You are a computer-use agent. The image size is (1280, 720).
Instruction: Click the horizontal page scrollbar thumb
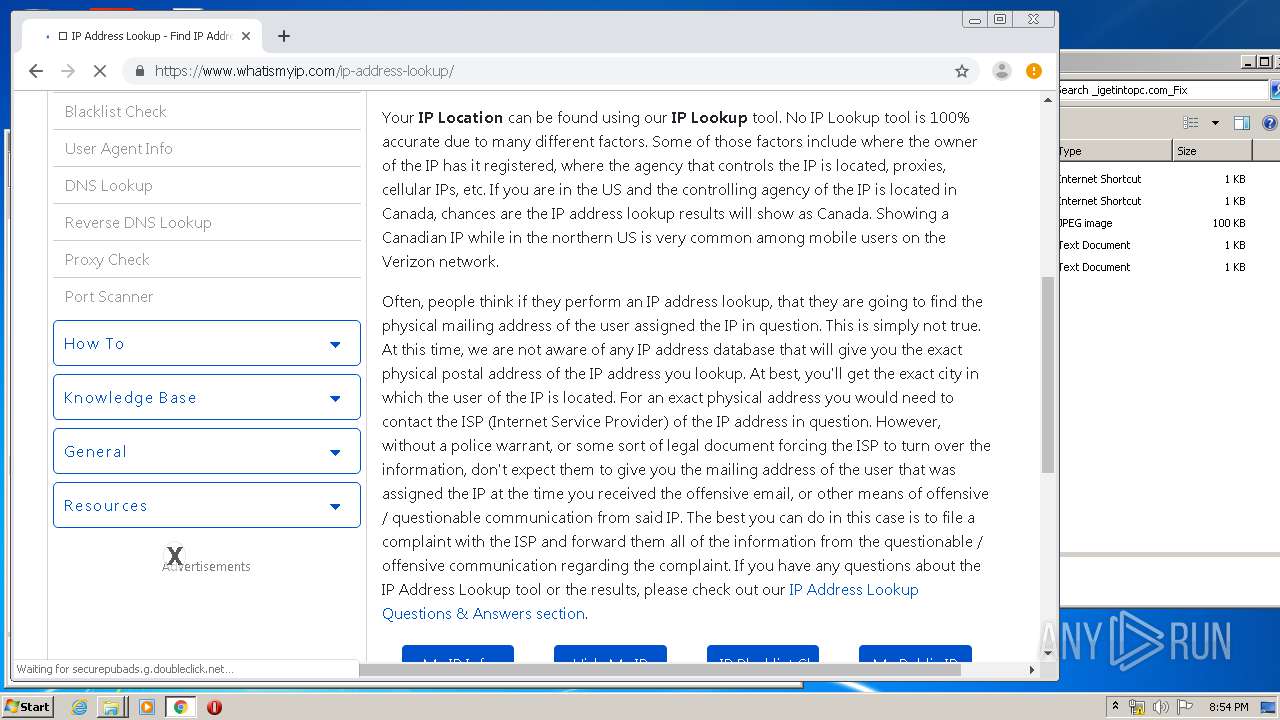(660, 670)
